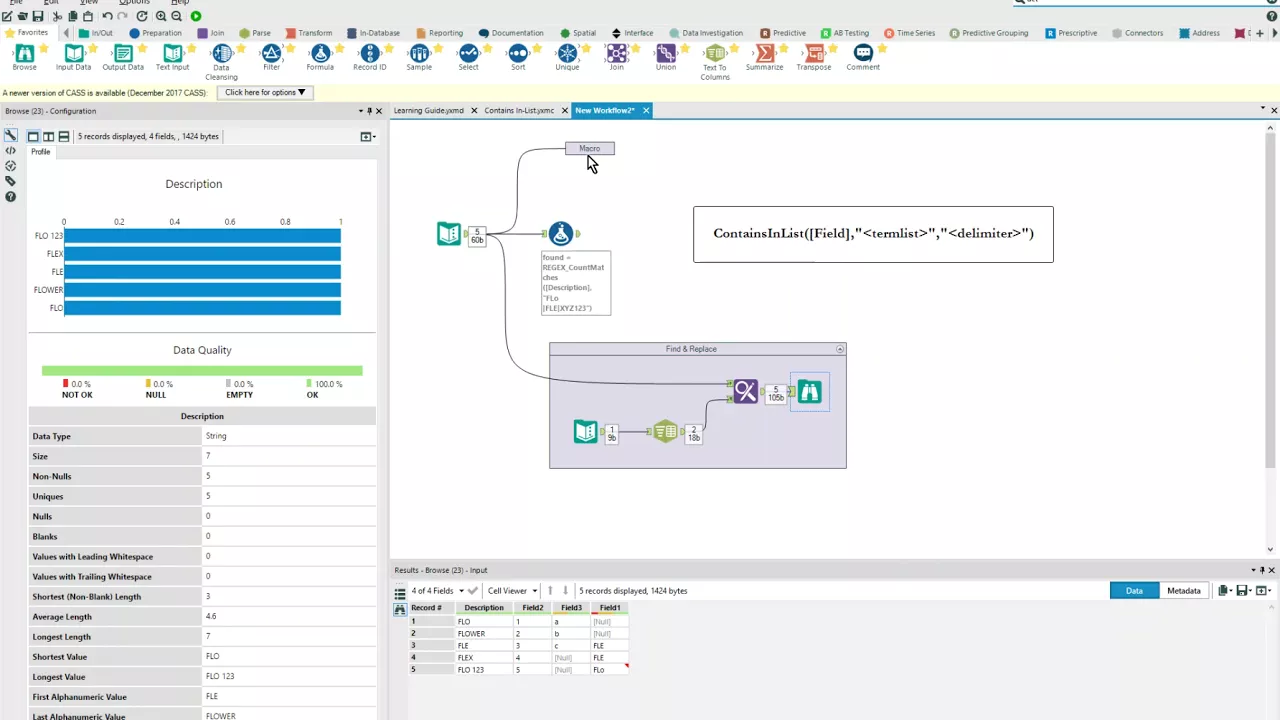This screenshot has height=720, width=1280.
Task: Select the Output Data tool
Action: [123, 57]
